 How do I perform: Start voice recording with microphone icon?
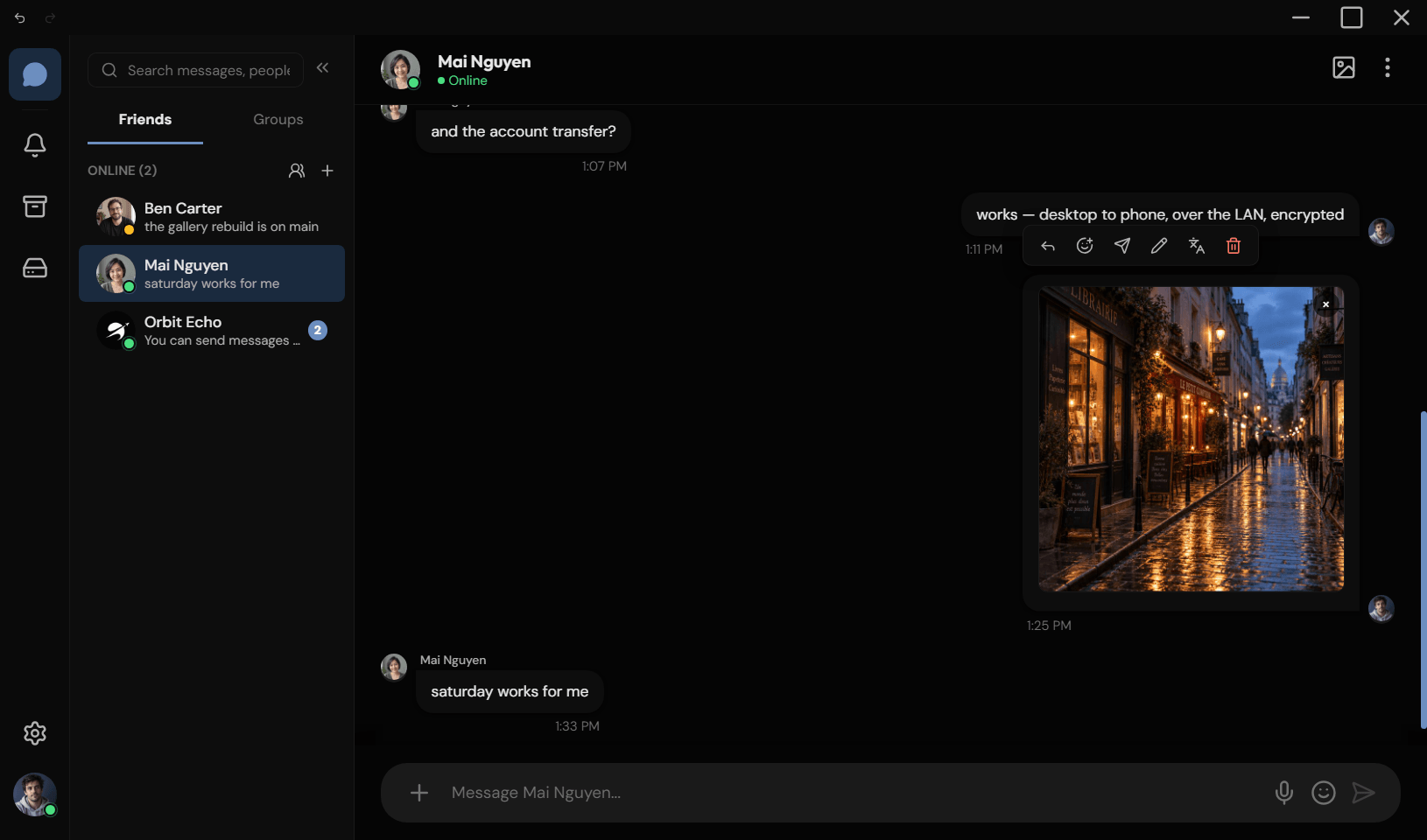(x=1284, y=793)
